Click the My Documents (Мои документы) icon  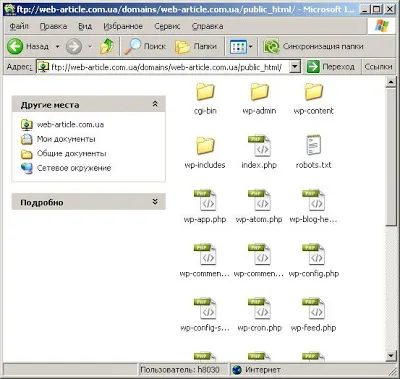pos(27,139)
